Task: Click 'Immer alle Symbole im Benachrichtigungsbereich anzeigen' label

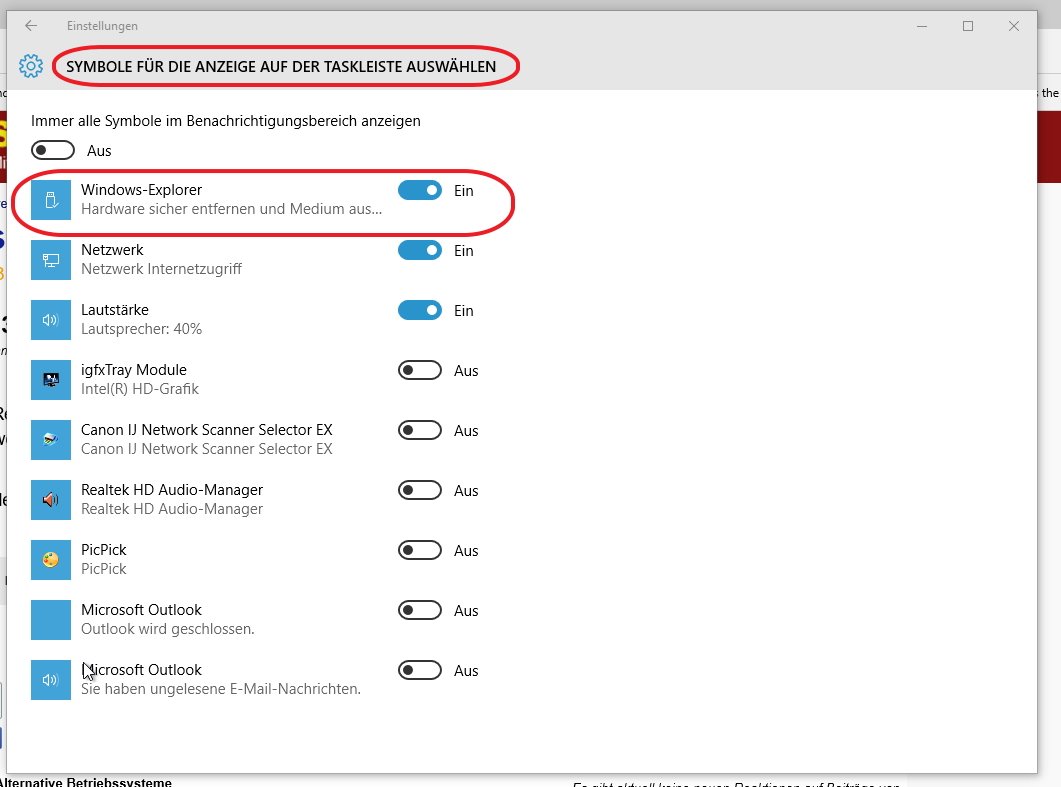Action: pos(226,121)
